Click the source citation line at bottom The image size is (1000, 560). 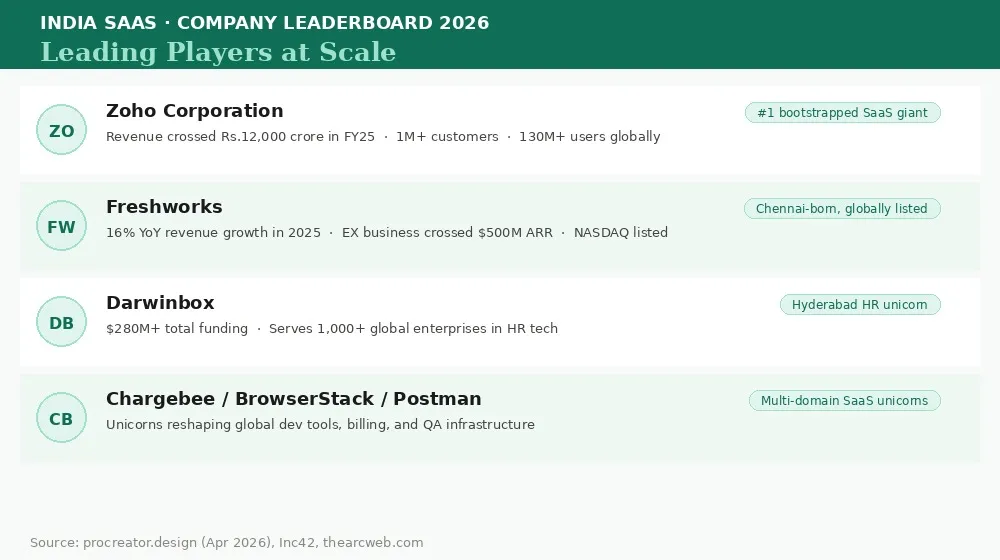[226, 543]
